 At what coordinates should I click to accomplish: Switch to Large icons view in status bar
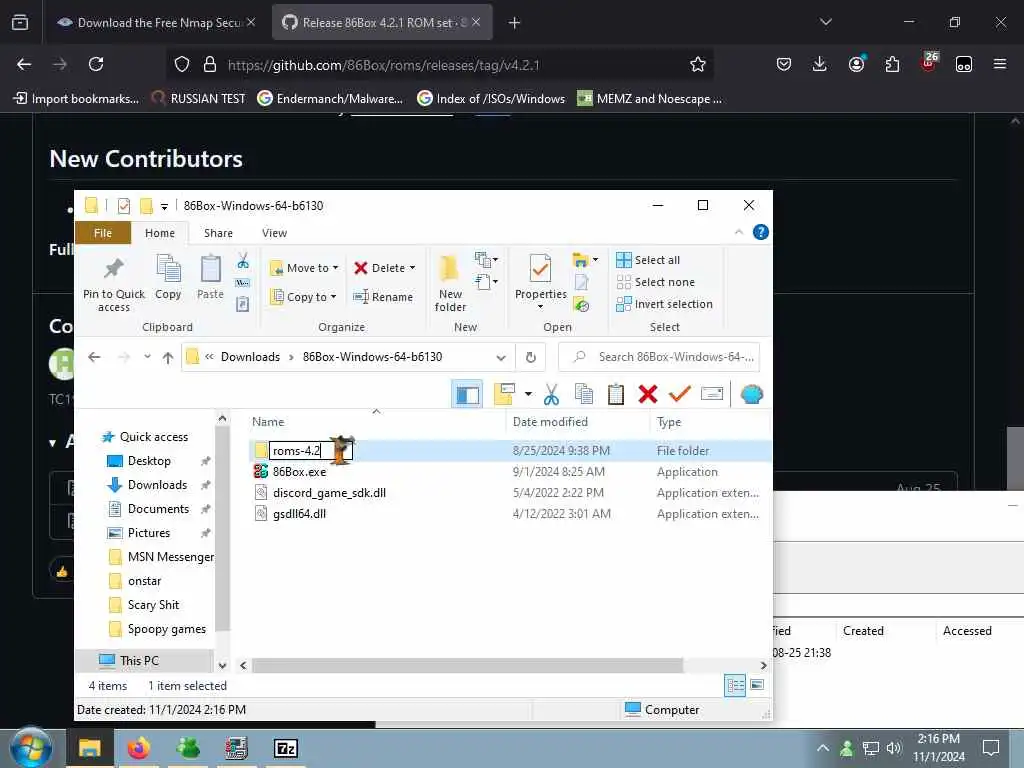[x=757, y=685]
